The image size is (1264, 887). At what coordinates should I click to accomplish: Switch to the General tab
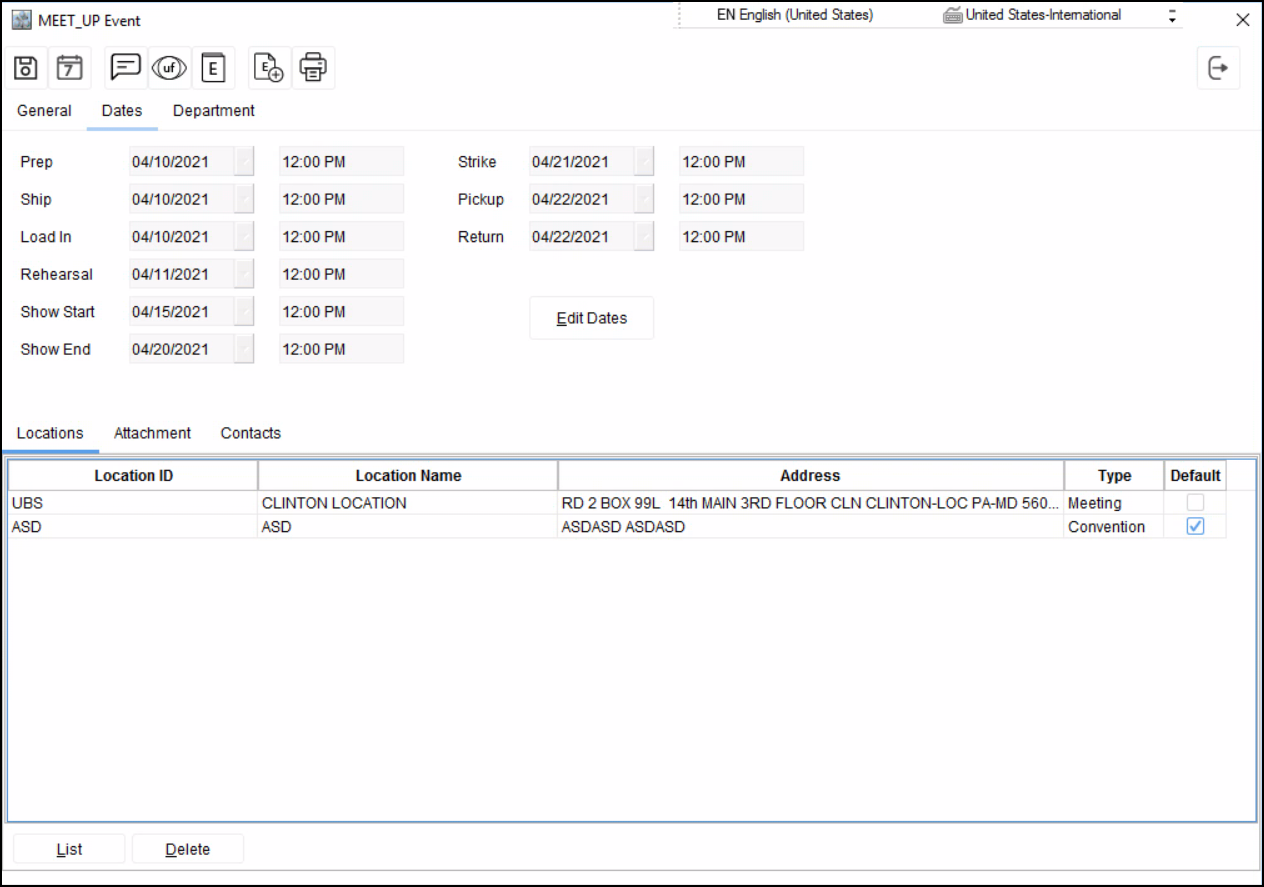[x=44, y=111]
